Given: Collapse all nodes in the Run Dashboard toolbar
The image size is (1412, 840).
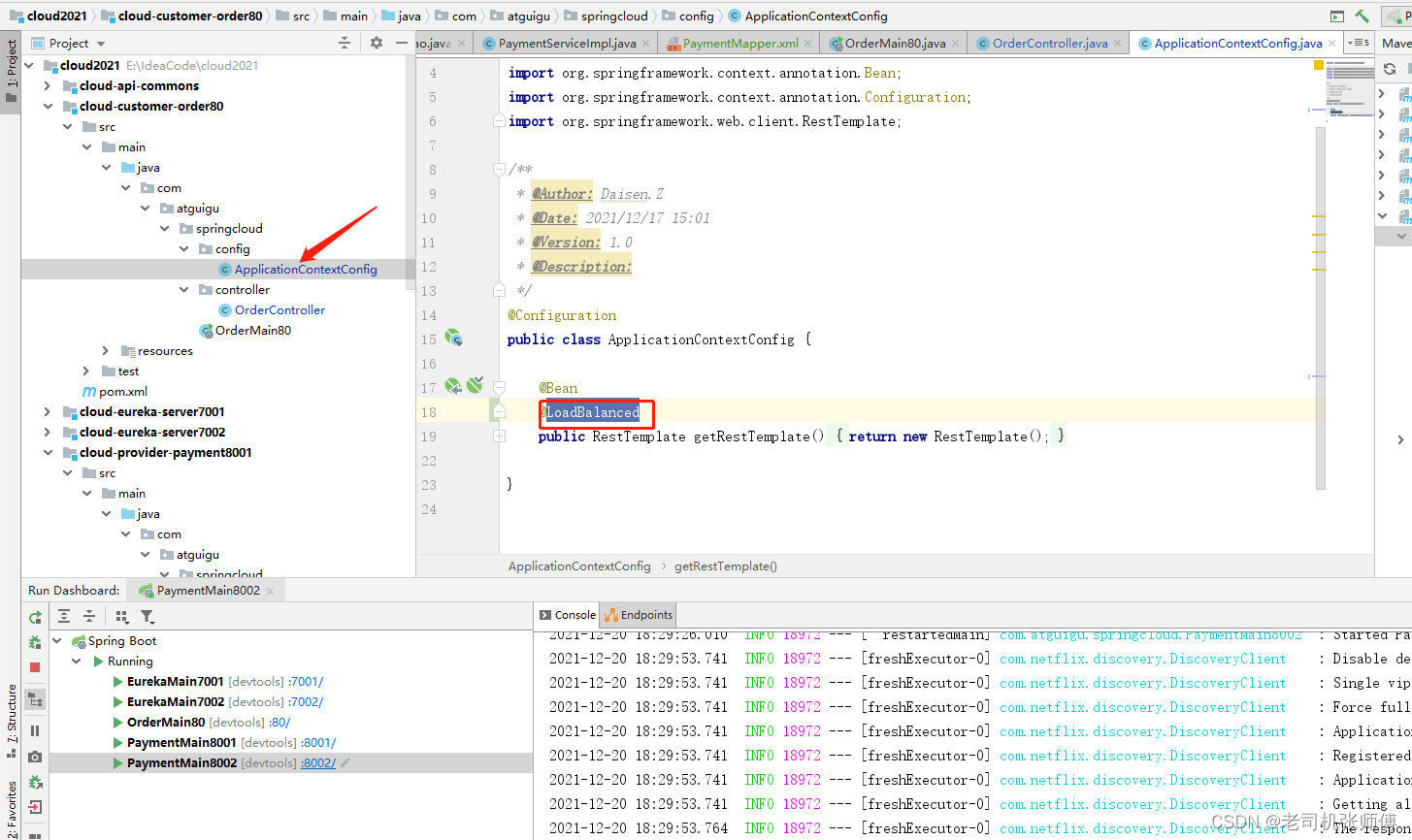Looking at the screenshot, I should pos(89,616).
